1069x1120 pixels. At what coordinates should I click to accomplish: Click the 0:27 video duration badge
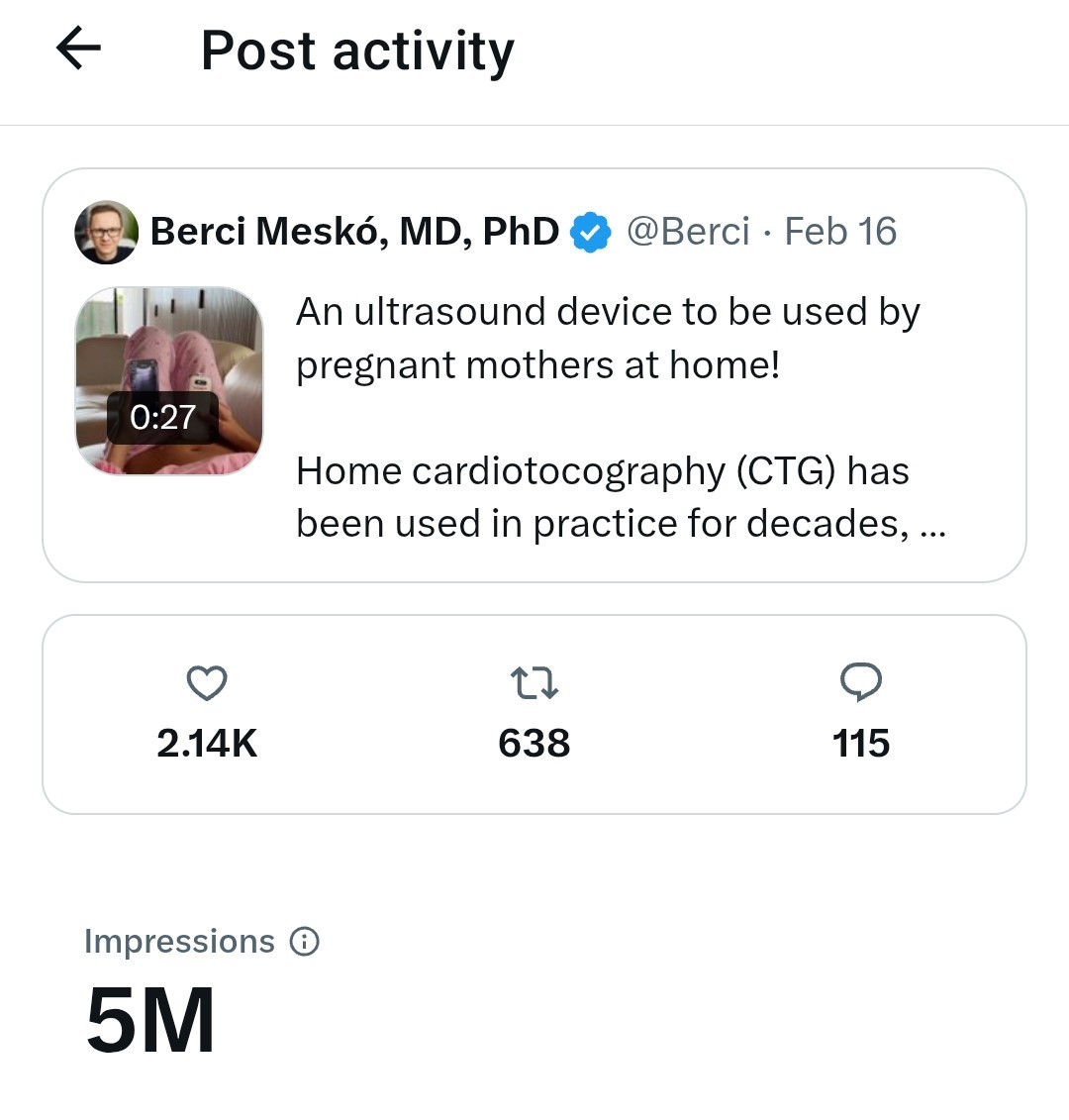[163, 417]
